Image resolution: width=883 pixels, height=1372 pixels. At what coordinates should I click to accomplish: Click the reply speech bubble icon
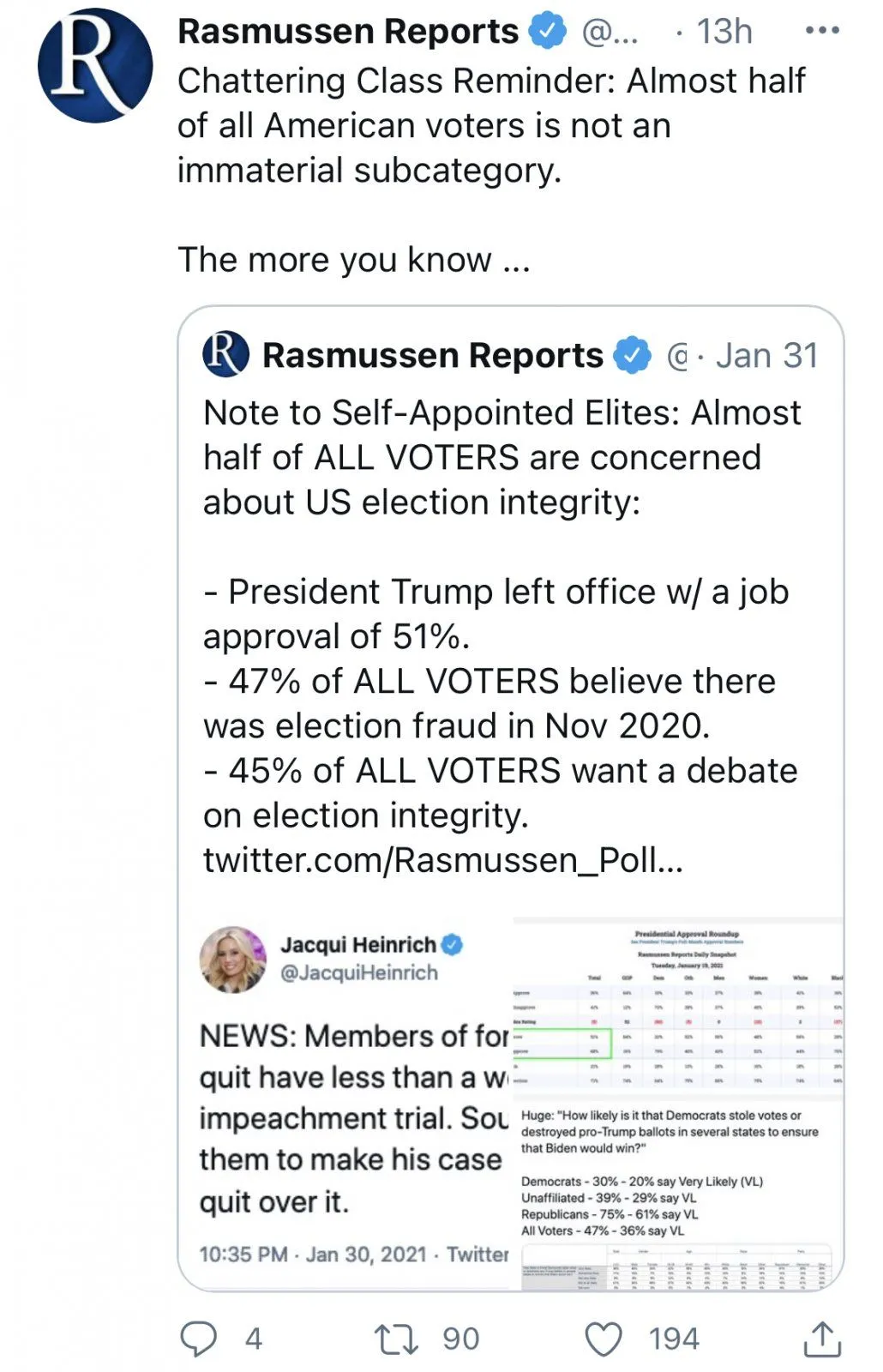pos(199,1338)
